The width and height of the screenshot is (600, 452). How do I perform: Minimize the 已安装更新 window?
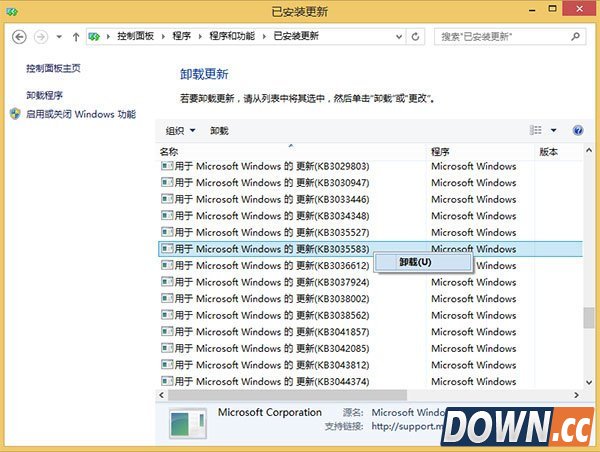pos(532,10)
